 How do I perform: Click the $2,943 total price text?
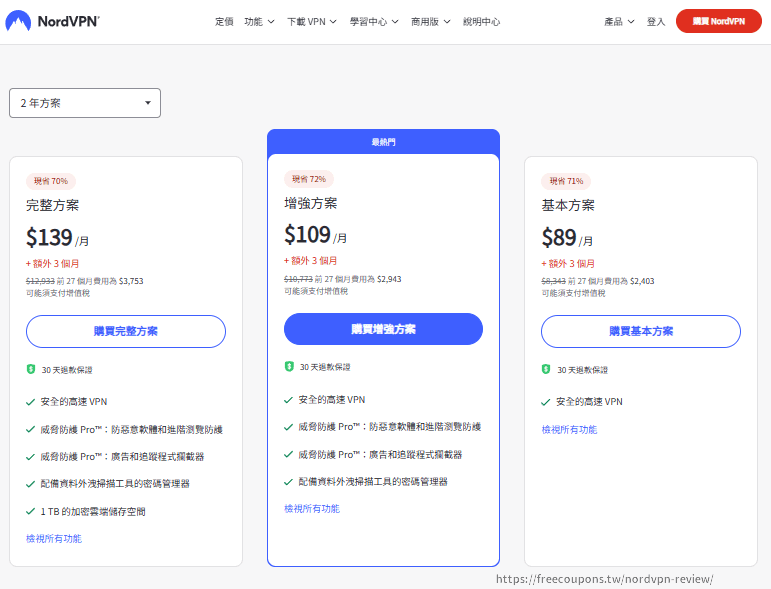[x=389, y=279]
